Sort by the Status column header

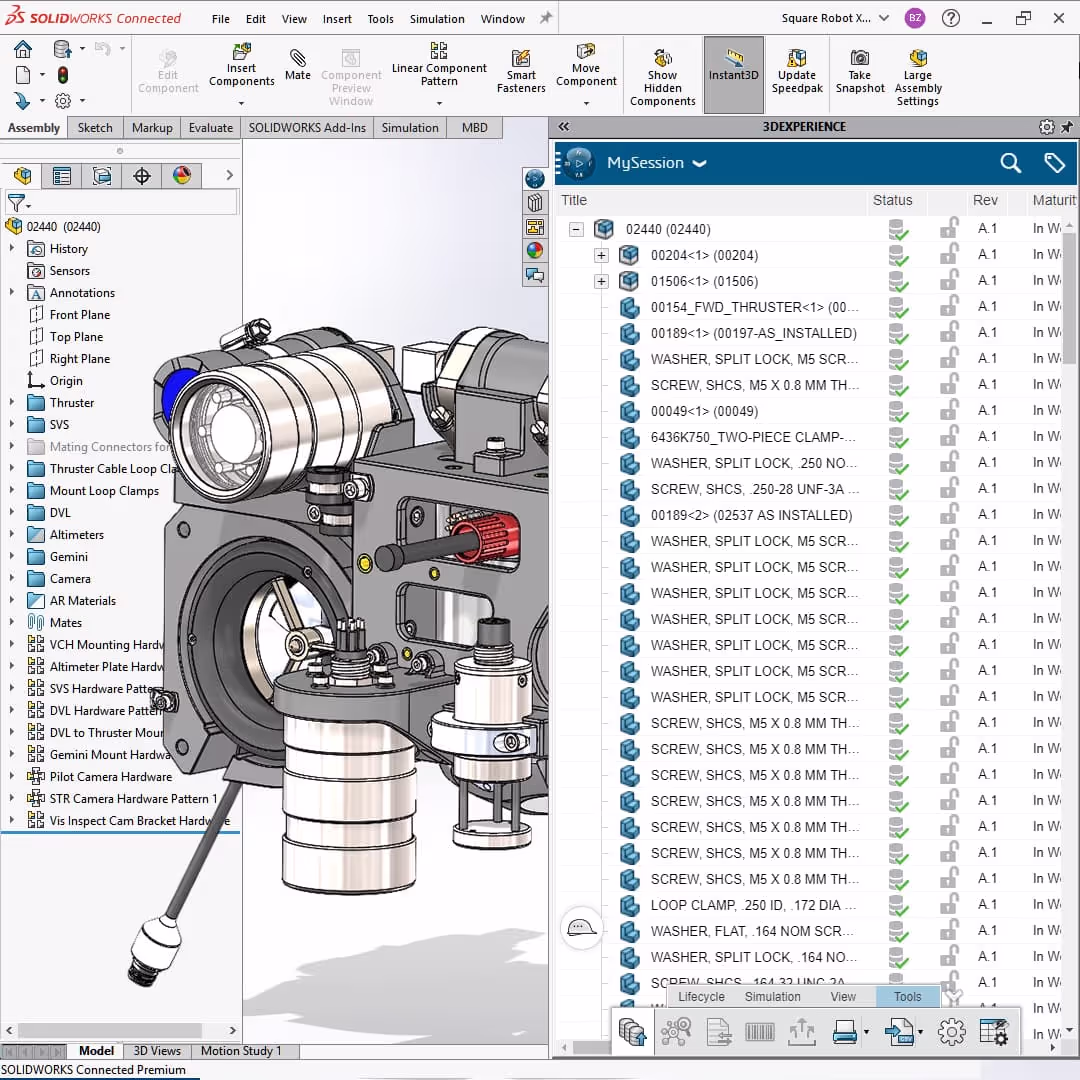click(893, 200)
